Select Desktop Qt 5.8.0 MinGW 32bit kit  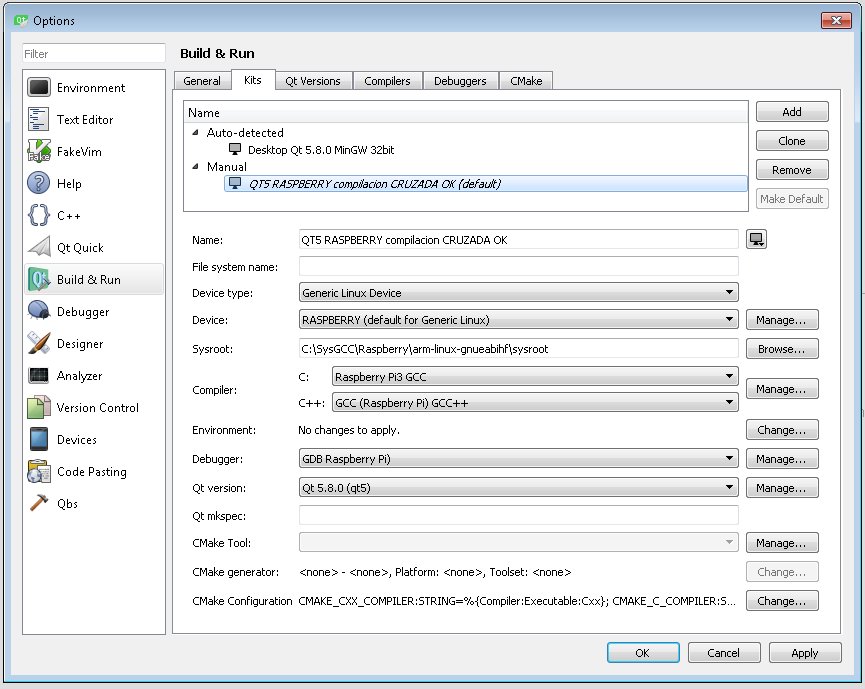(x=321, y=149)
